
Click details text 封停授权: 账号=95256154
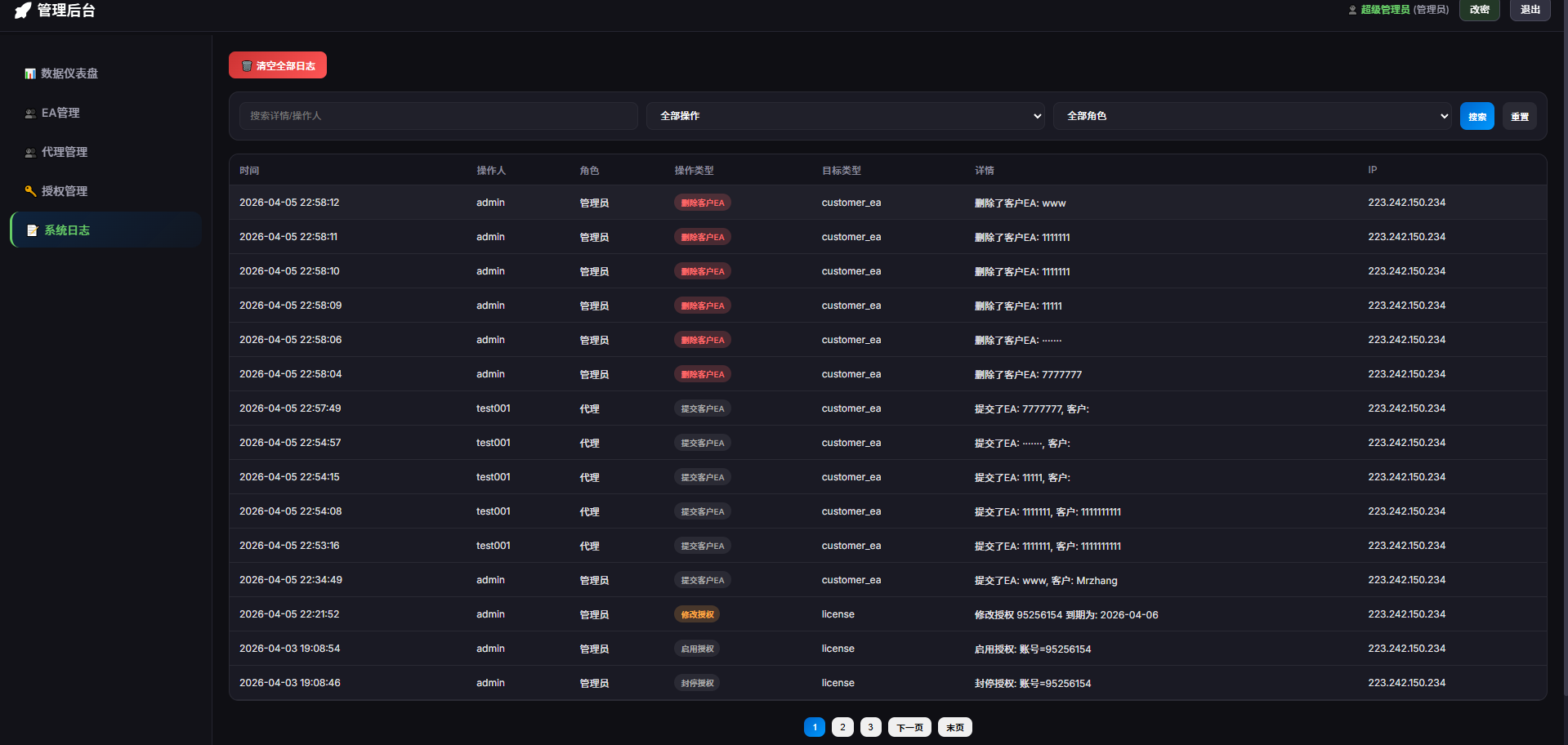click(1033, 684)
